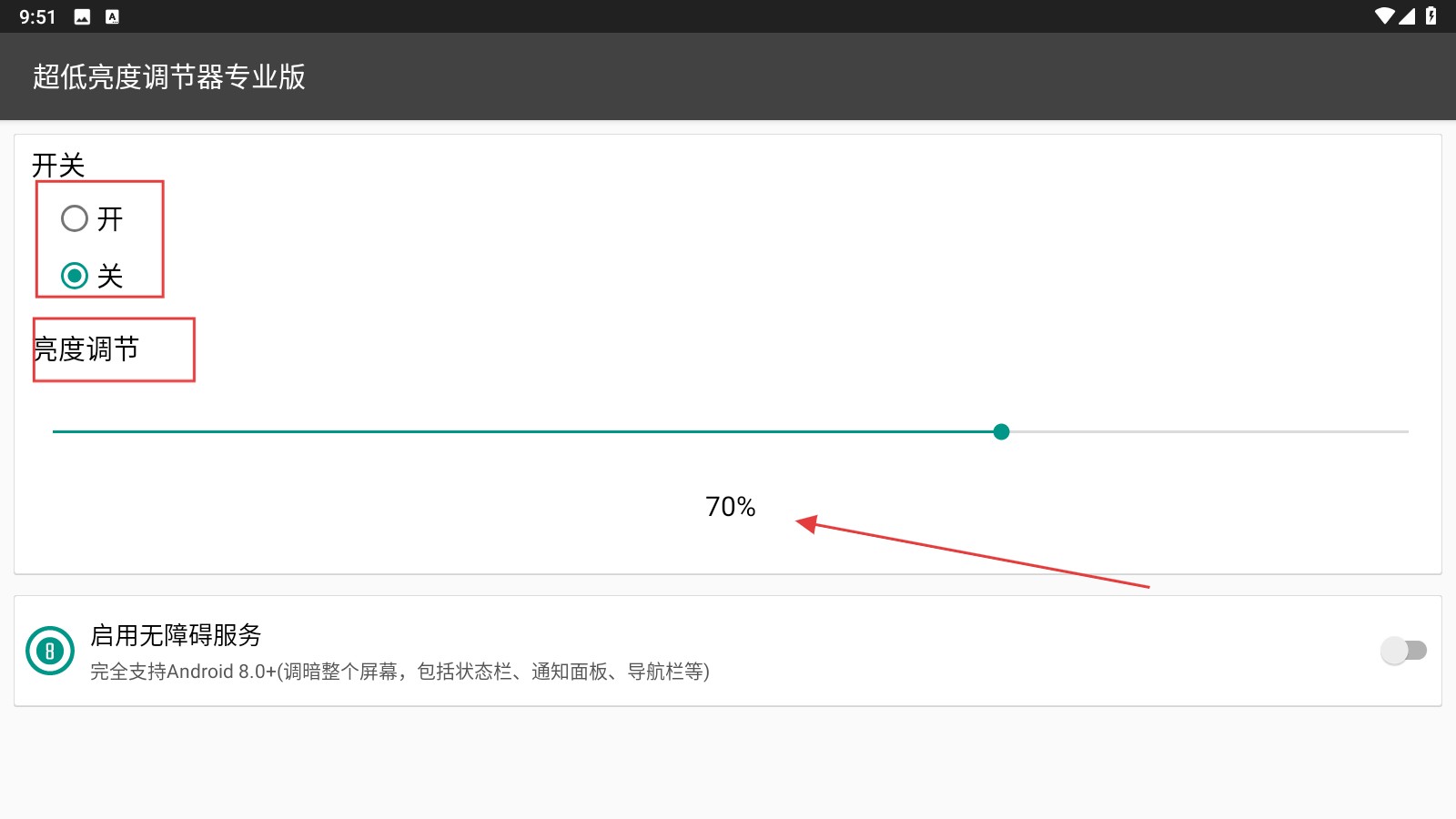Click the 9:51 clock in status bar
This screenshot has width=1456, height=819.
click(x=37, y=17)
